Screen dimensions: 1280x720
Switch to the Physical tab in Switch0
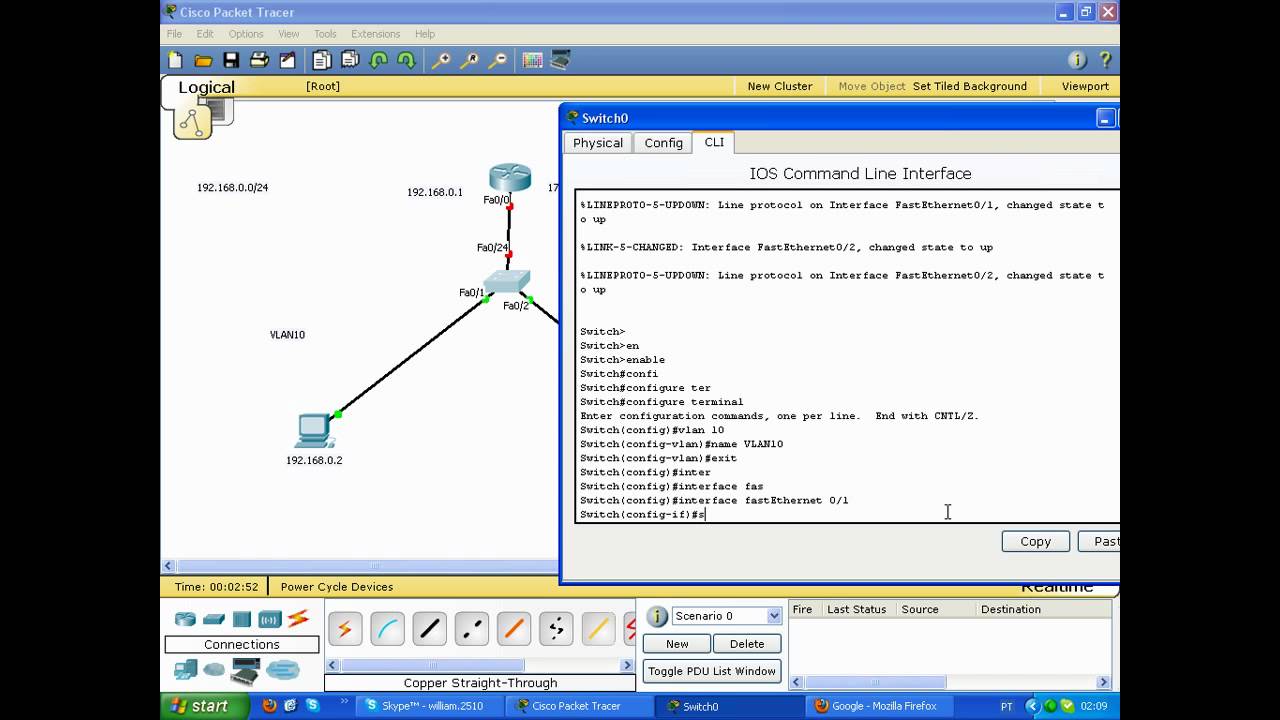tap(598, 143)
